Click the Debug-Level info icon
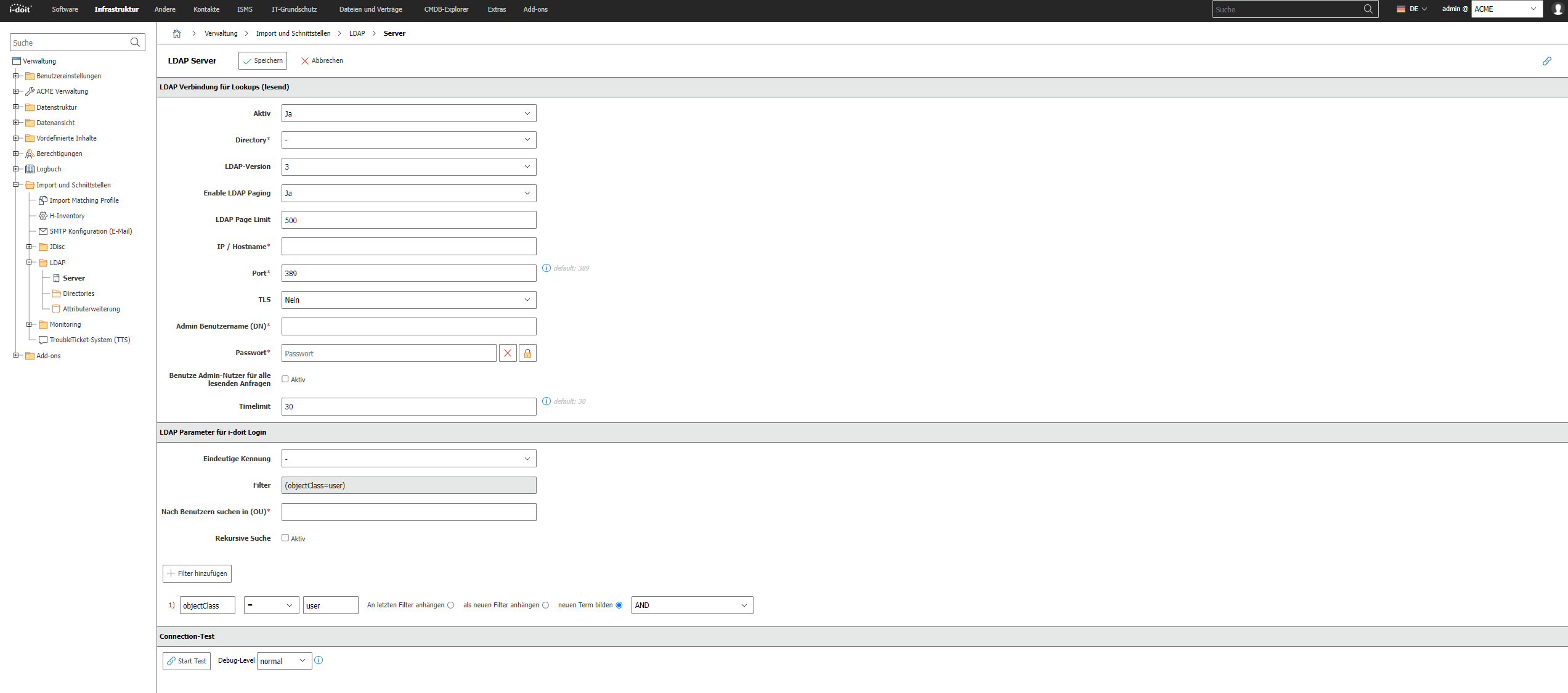 coord(319,660)
